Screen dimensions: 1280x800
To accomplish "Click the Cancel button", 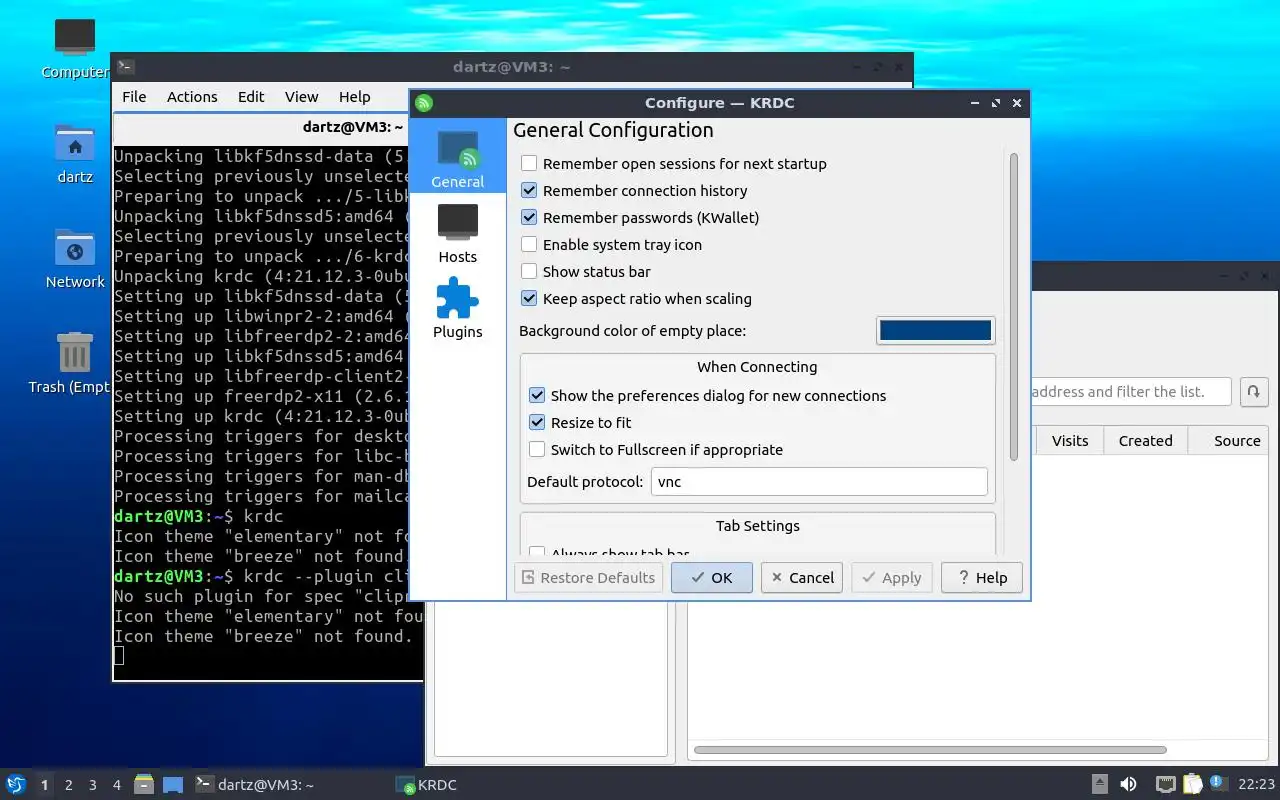I will [x=802, y=578].
